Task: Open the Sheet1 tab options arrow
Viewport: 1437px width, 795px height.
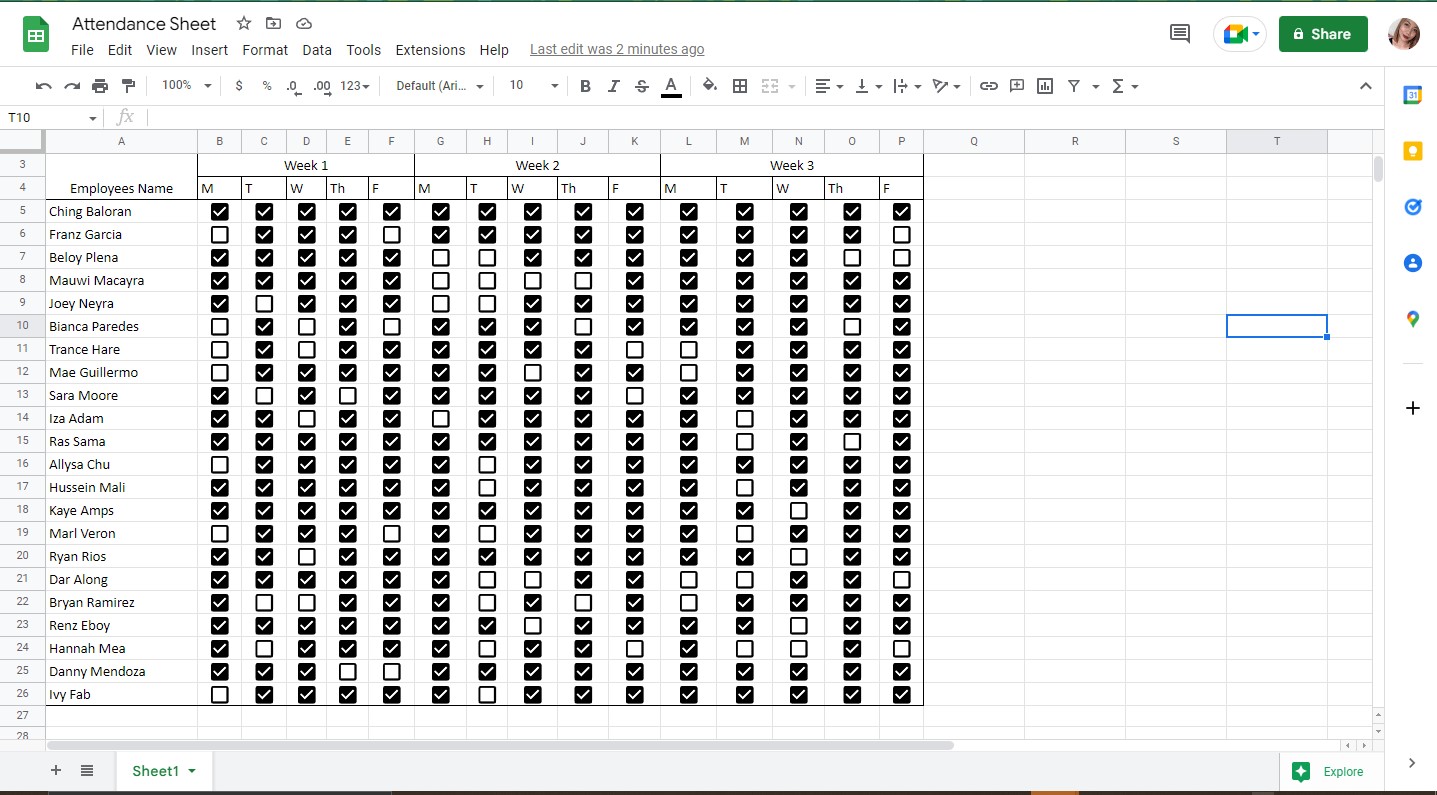Action: tap(192, 771)
